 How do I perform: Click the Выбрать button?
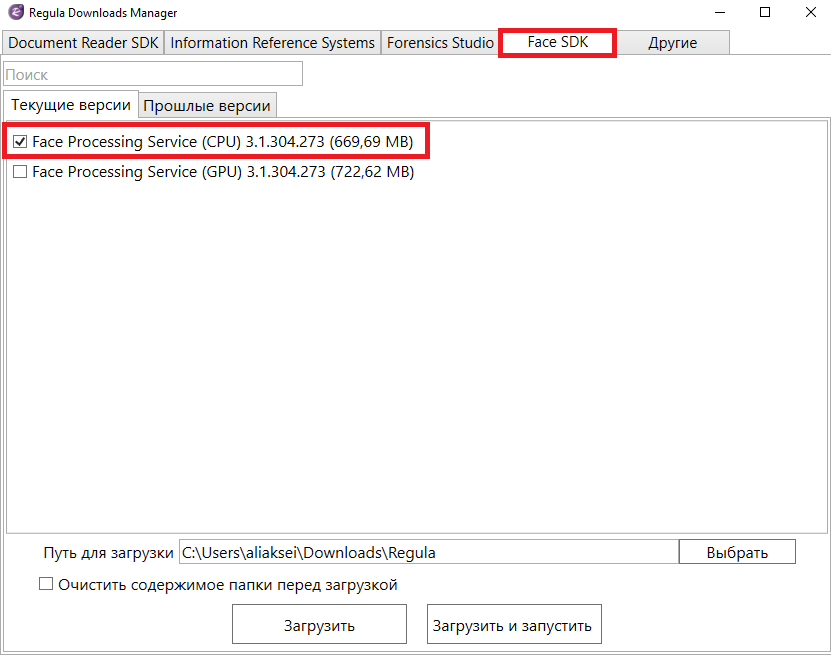coord(737,552)
